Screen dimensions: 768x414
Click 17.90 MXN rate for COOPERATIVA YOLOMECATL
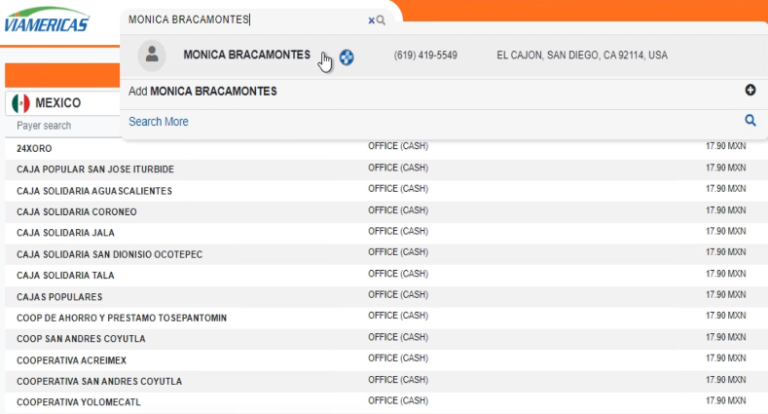[x=726, y=401]
